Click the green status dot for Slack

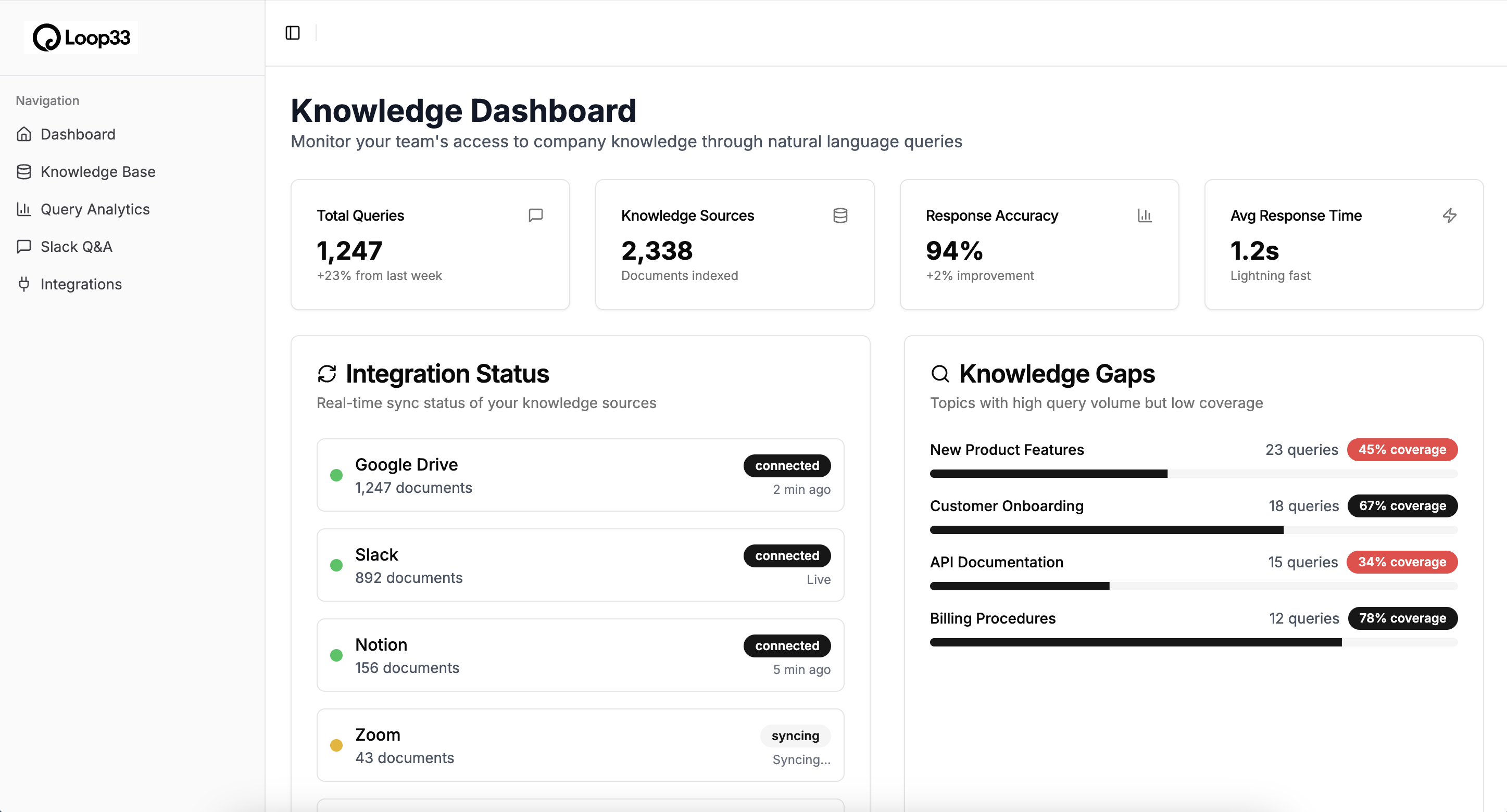click(336, 565)
